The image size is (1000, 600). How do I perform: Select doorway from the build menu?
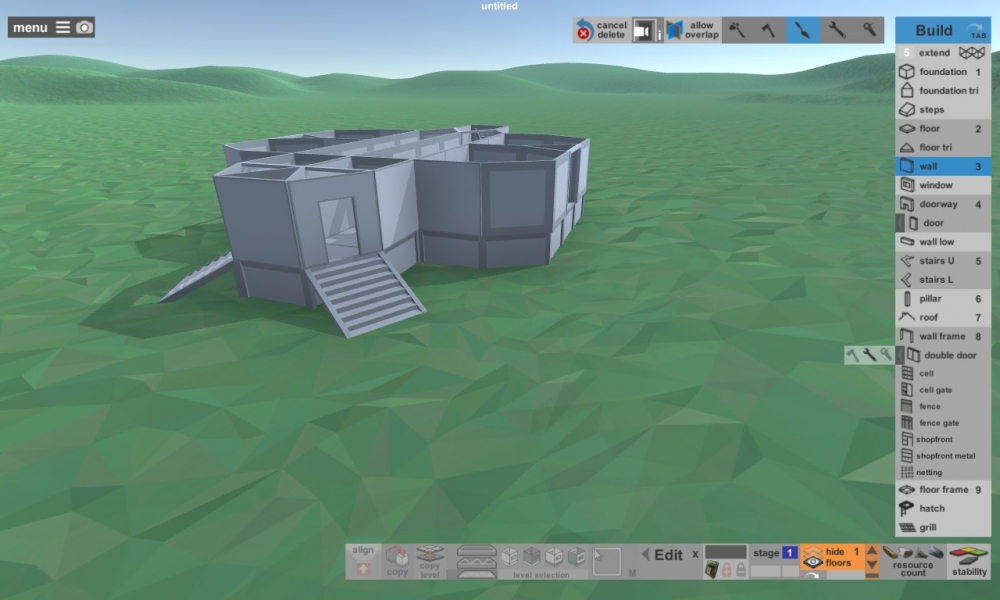coord(942,204)
